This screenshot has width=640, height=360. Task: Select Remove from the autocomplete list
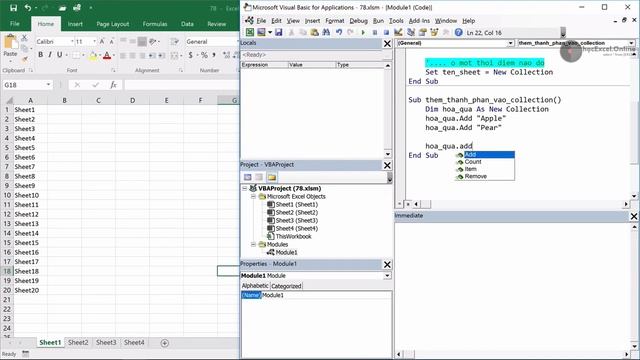[x=476, y=176]
